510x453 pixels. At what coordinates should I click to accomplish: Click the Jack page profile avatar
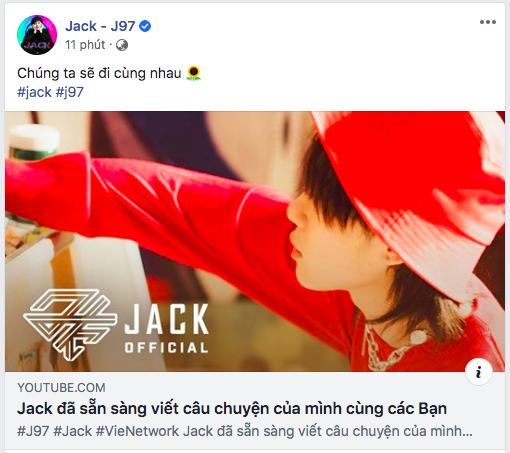[x=37, y=35]
